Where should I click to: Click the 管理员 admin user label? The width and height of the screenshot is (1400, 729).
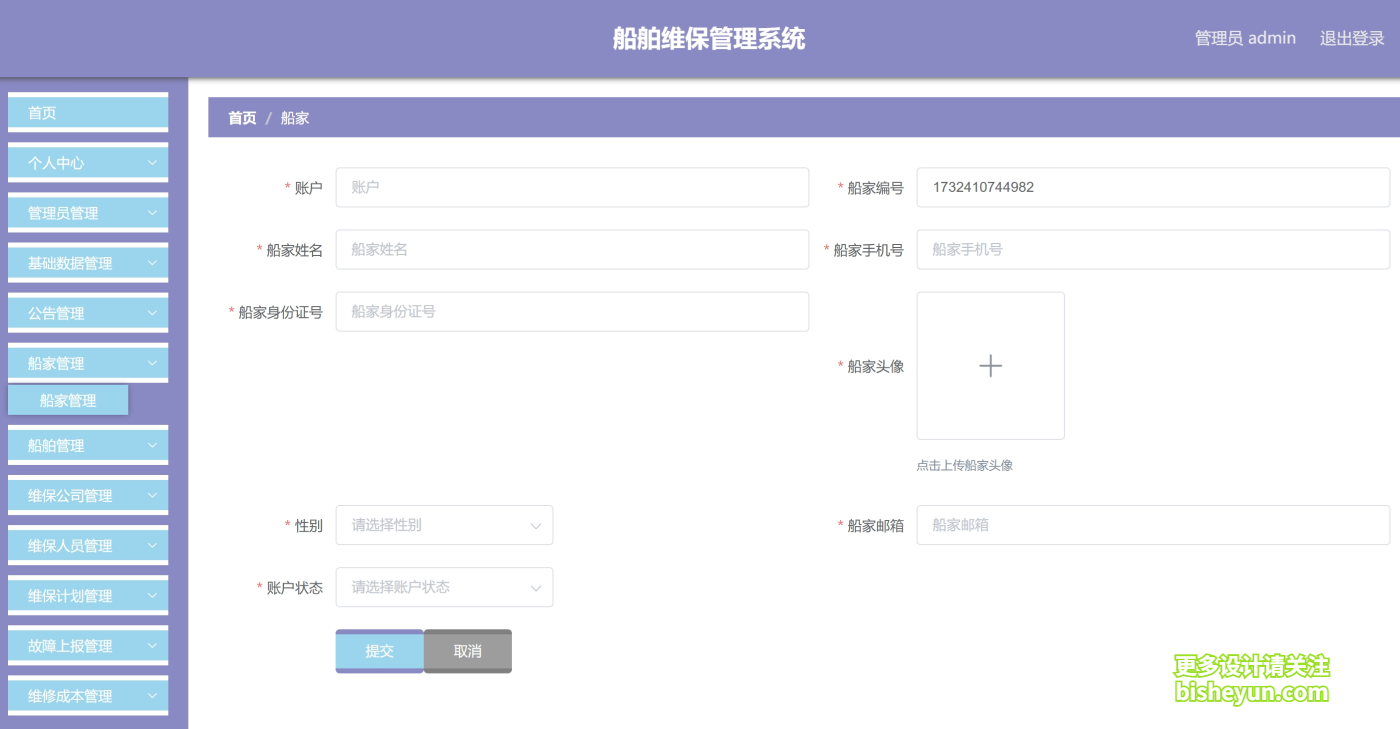coord(1245,38)
